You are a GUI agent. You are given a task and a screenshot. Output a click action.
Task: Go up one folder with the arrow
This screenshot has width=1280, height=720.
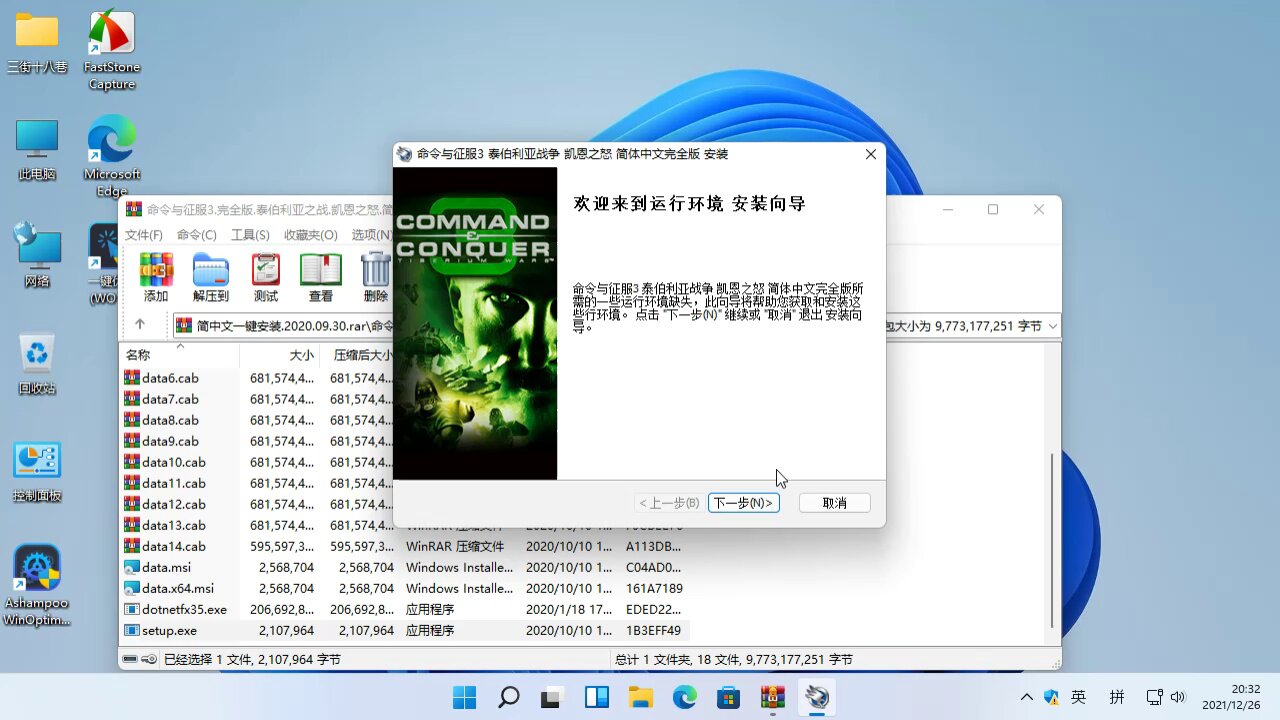(140, 325)
